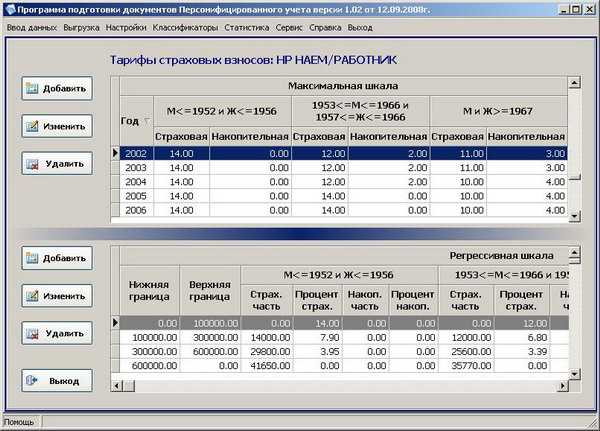
Task: Click the left arrow of the horizontal scrollbar
Action: tap(116, 386)
